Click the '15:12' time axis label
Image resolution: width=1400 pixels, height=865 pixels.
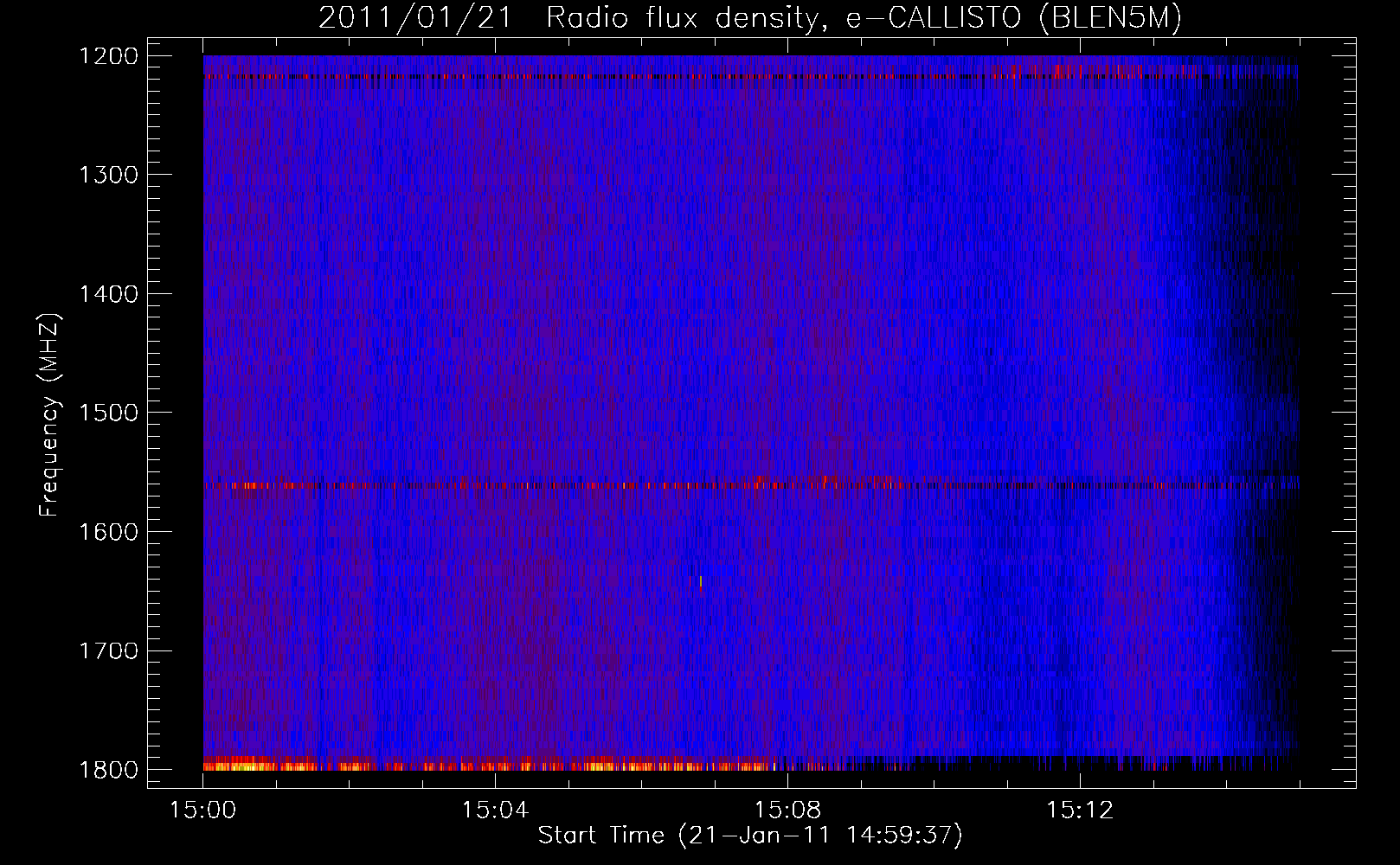point(1079,811)
